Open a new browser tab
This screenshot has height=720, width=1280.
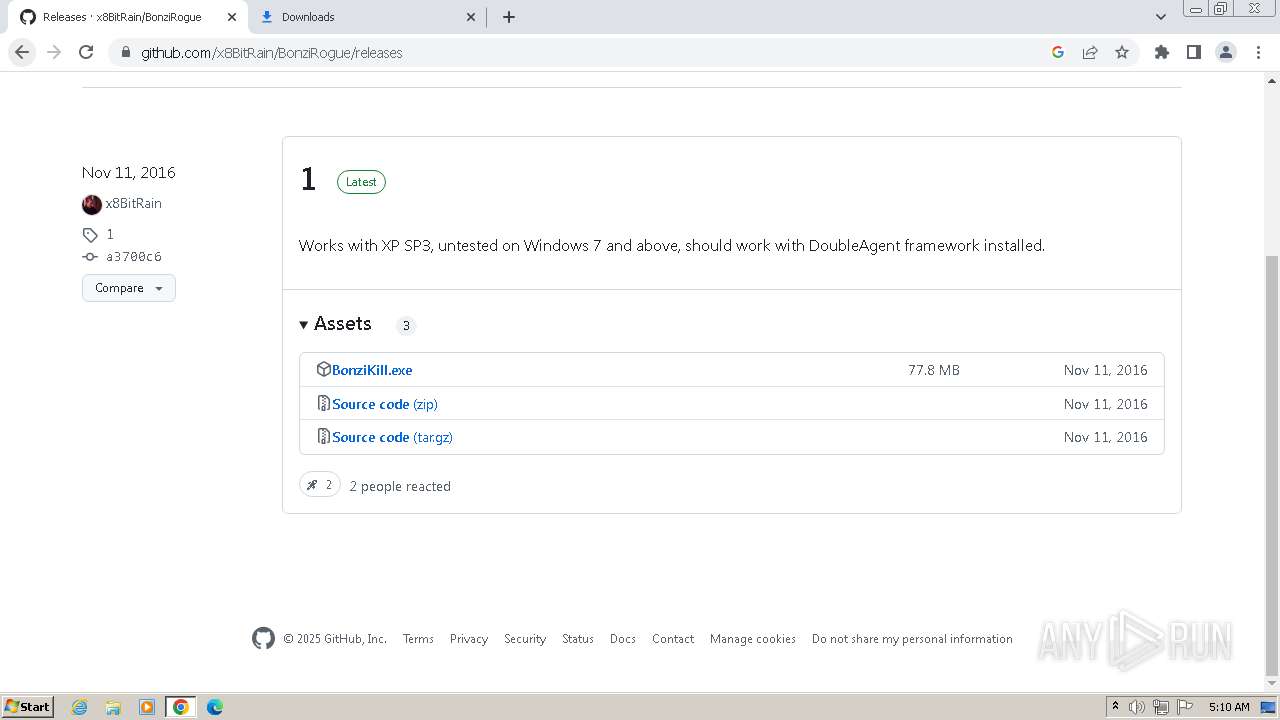pos(509,17)
